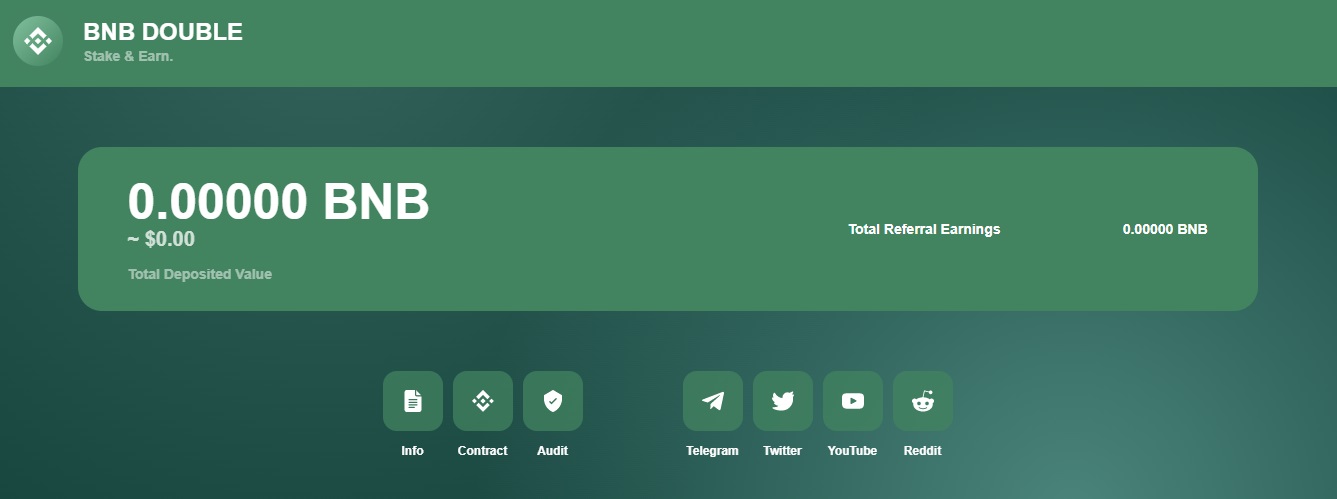Click the BNB DOUBLE header title
The image size is (1337, 499).
point(163,32)
